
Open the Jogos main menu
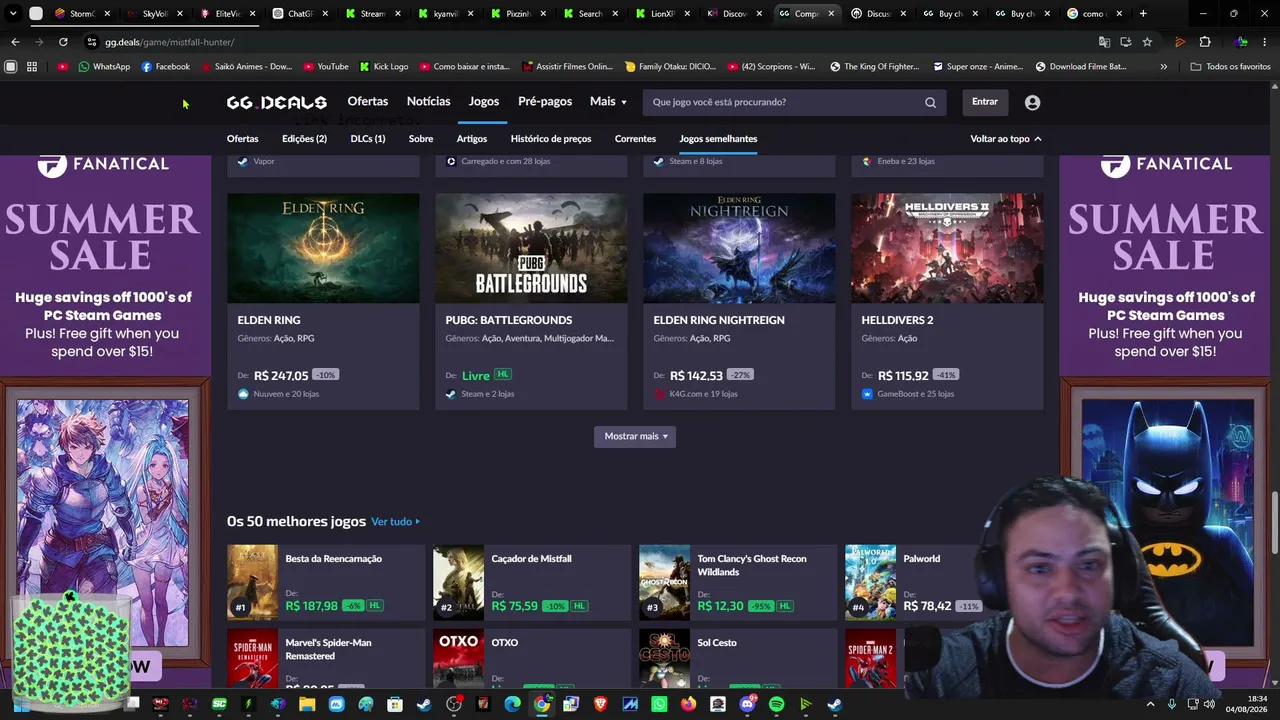[484, 102]
